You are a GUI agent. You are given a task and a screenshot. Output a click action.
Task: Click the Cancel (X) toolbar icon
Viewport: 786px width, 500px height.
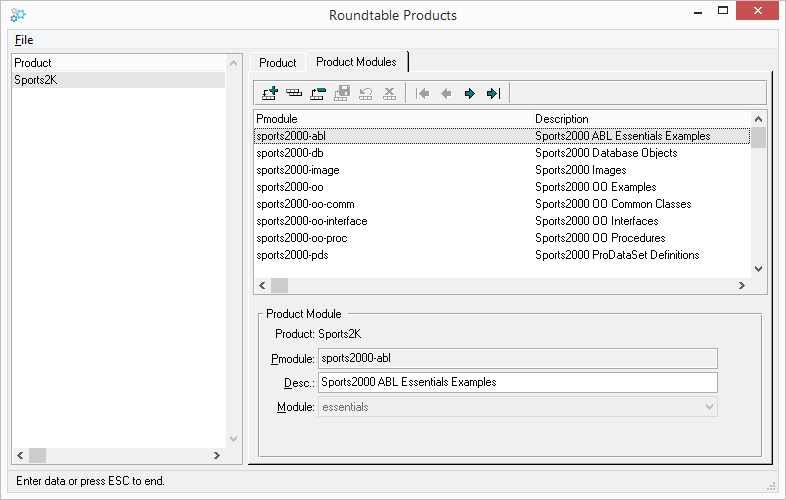click(389, 93)
